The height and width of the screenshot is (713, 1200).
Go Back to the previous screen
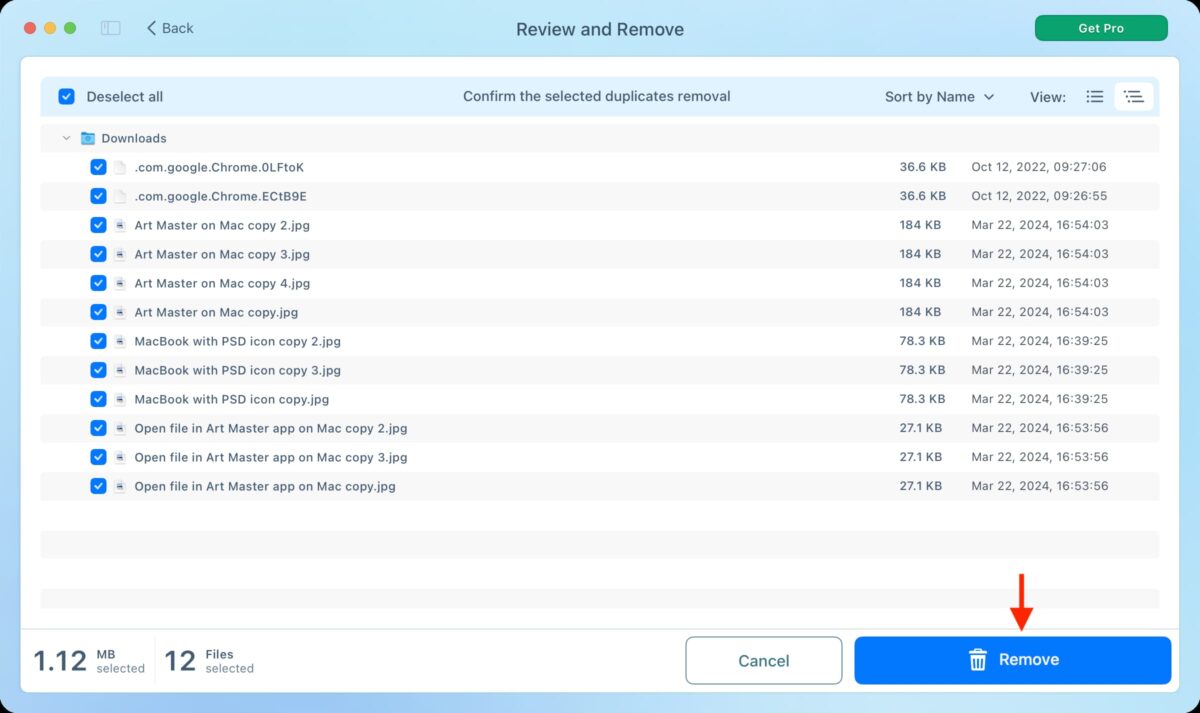point(169,28)
